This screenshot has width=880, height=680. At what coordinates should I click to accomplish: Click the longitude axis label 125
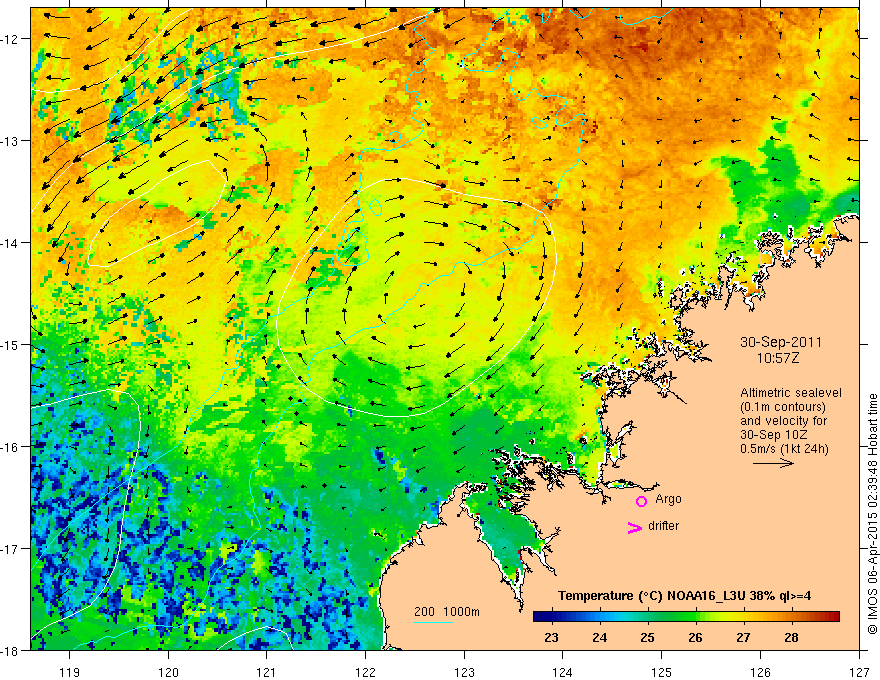pyautogui.click(x=662, y=672)
